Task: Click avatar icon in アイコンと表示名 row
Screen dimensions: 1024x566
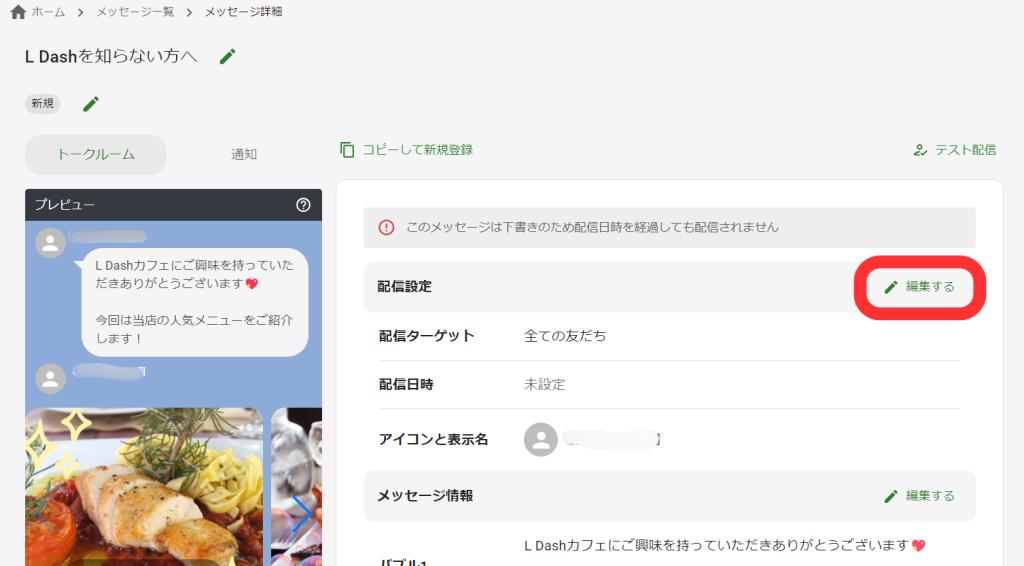Action: 541,439
